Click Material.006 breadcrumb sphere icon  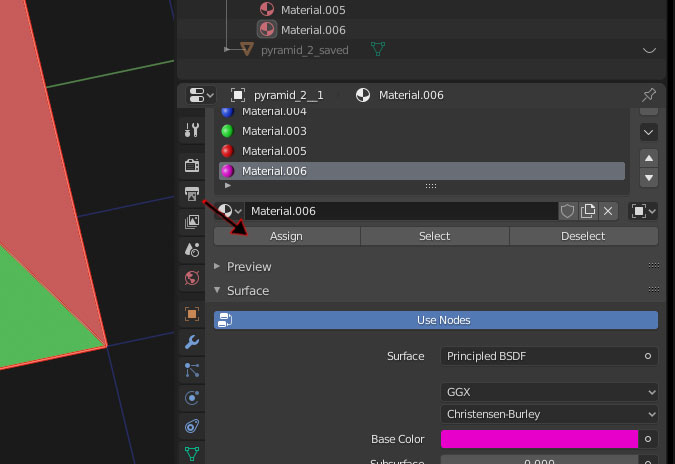362,95
